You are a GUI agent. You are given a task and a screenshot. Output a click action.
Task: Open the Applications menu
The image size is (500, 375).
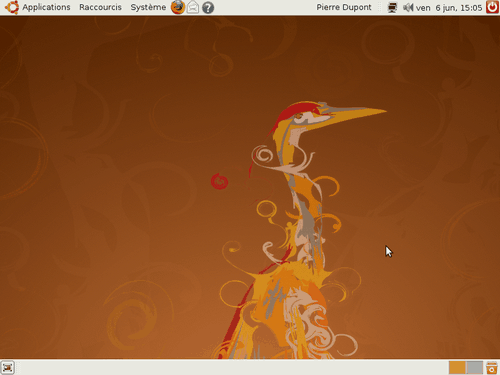46,7
